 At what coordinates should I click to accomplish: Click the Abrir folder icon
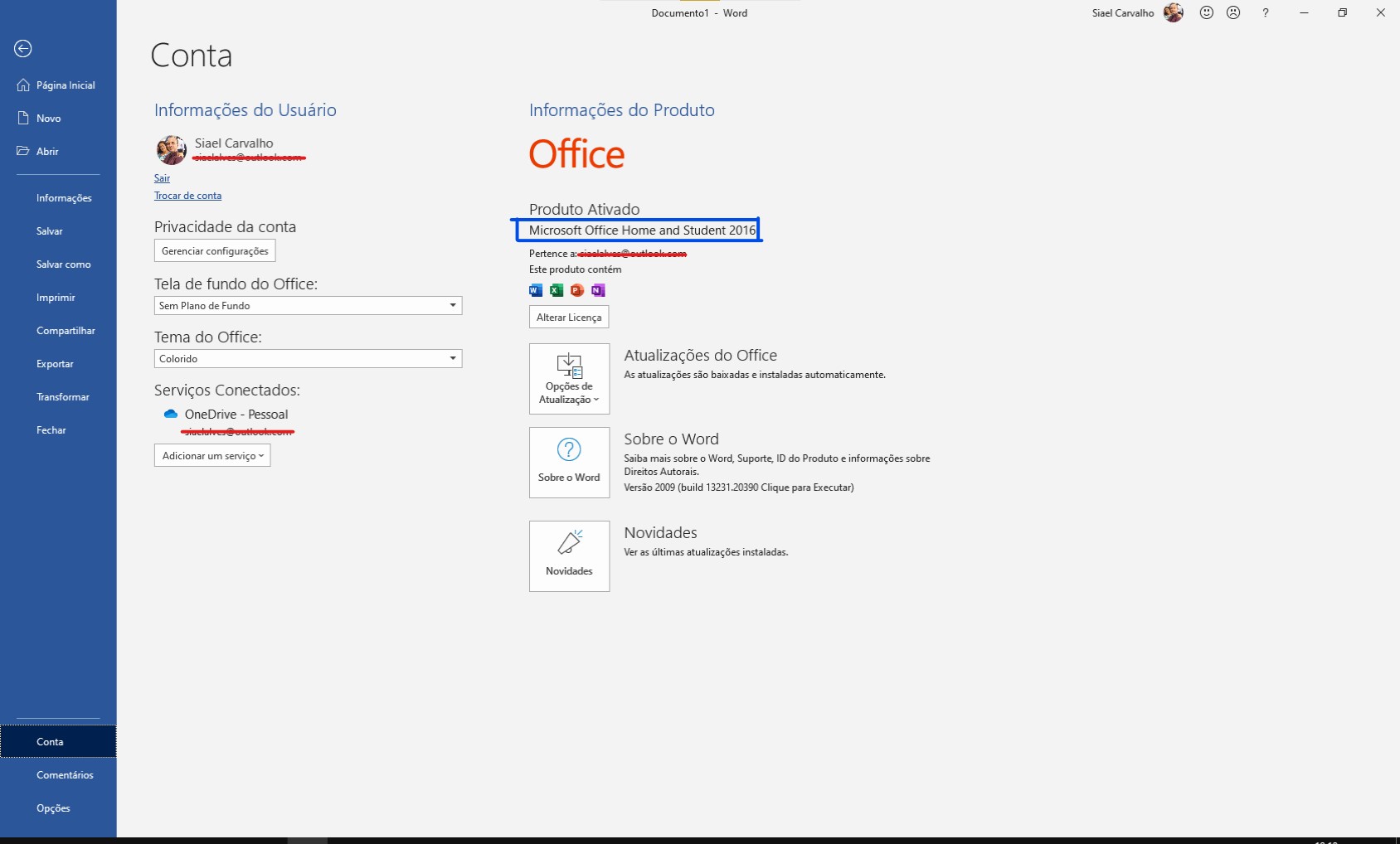click(23, 152)
